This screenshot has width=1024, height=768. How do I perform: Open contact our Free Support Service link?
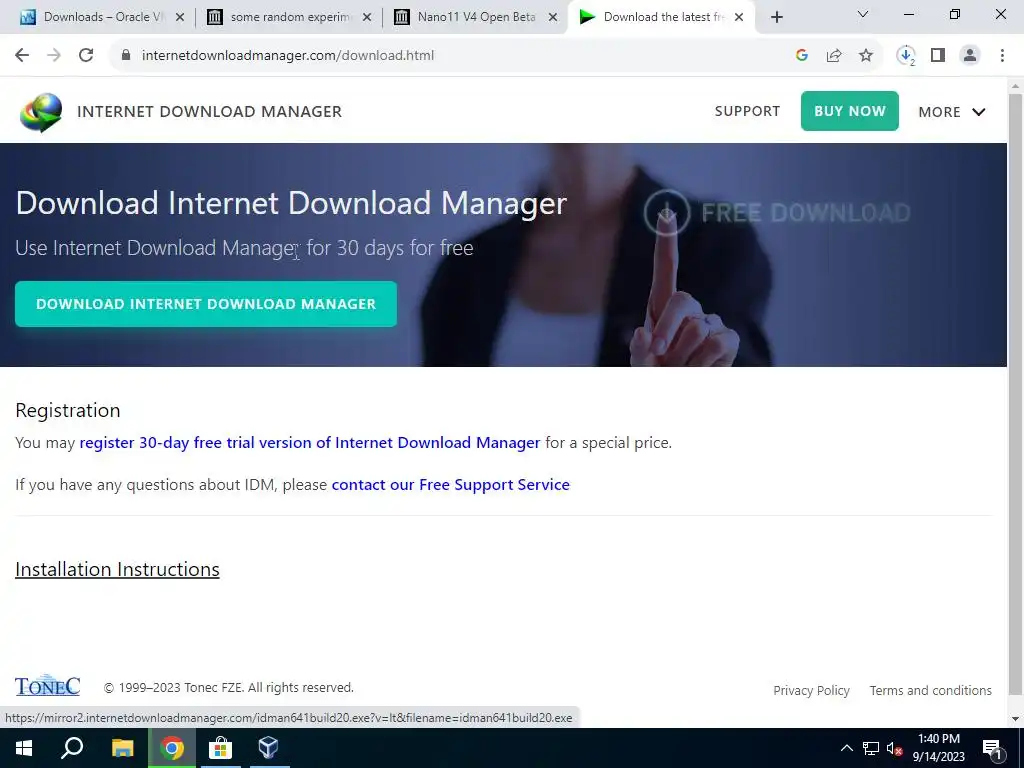451,485
